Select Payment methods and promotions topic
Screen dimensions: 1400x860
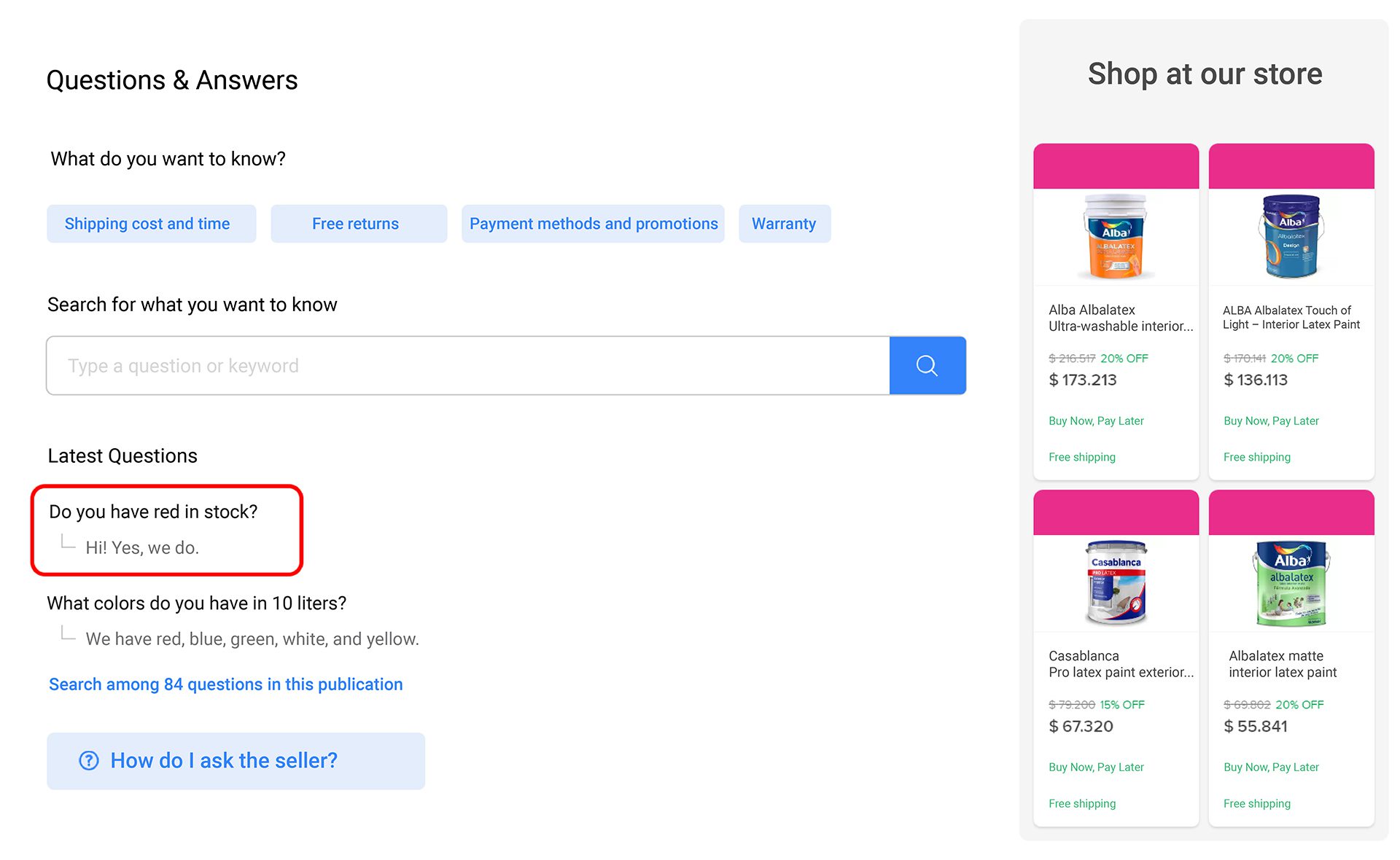coord(593,224)
